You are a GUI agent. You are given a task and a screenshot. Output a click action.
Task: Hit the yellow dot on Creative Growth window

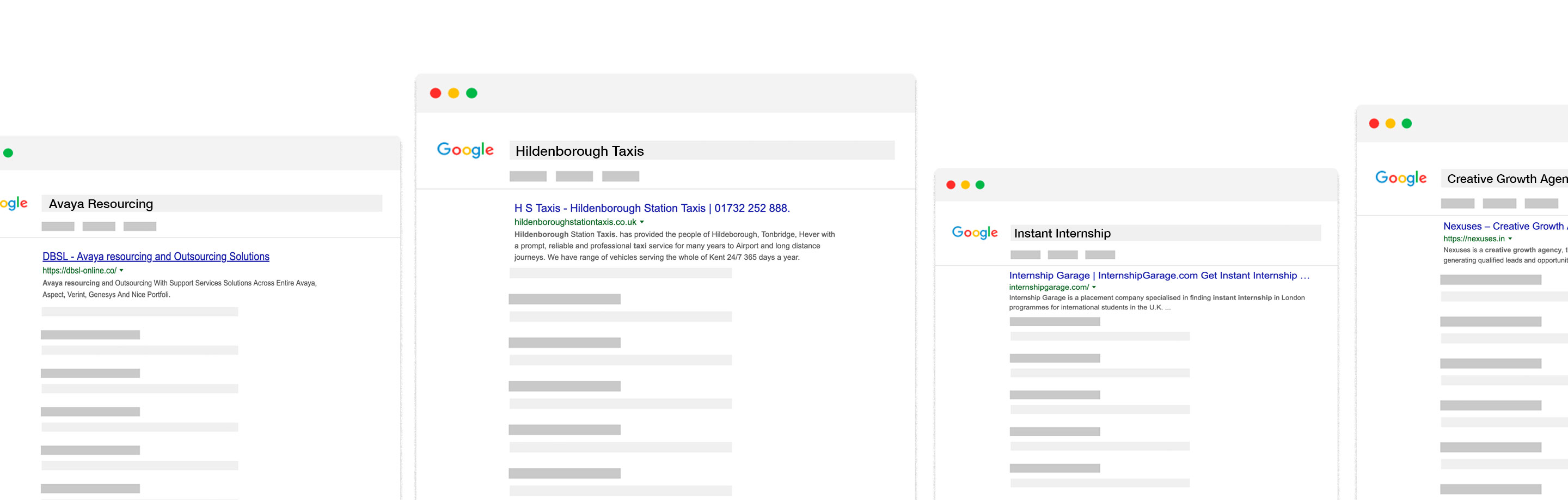[1391, 124]
